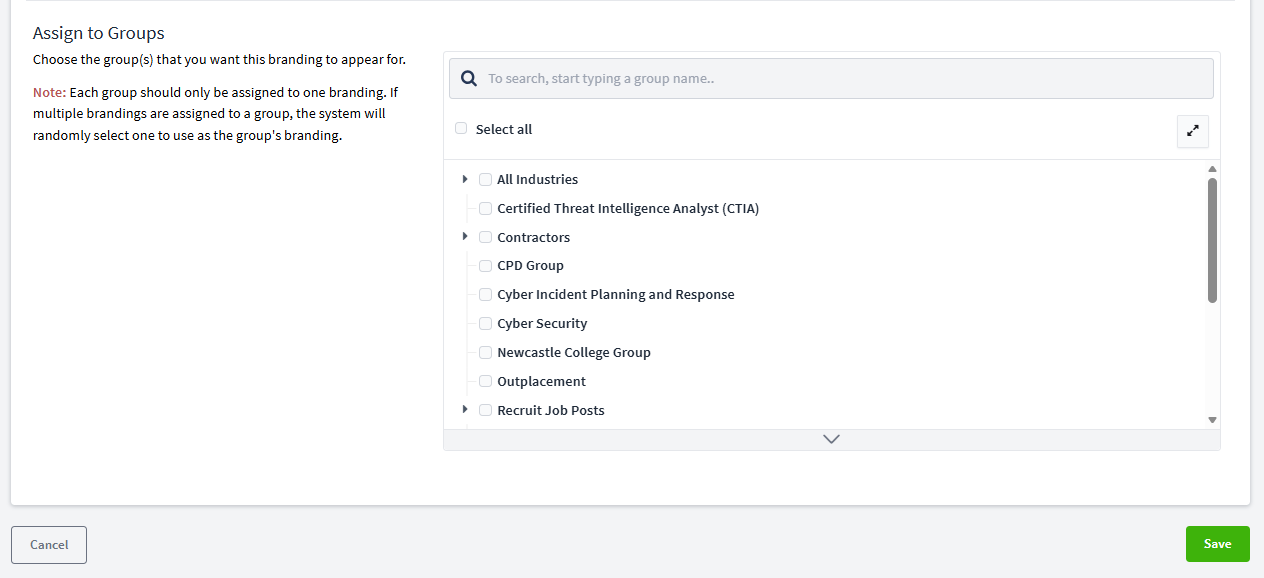The height and width of the screenshot is (578, 1264).
Task: Select the Cyber Security checkbox
Action: click(x=486, y=324)
